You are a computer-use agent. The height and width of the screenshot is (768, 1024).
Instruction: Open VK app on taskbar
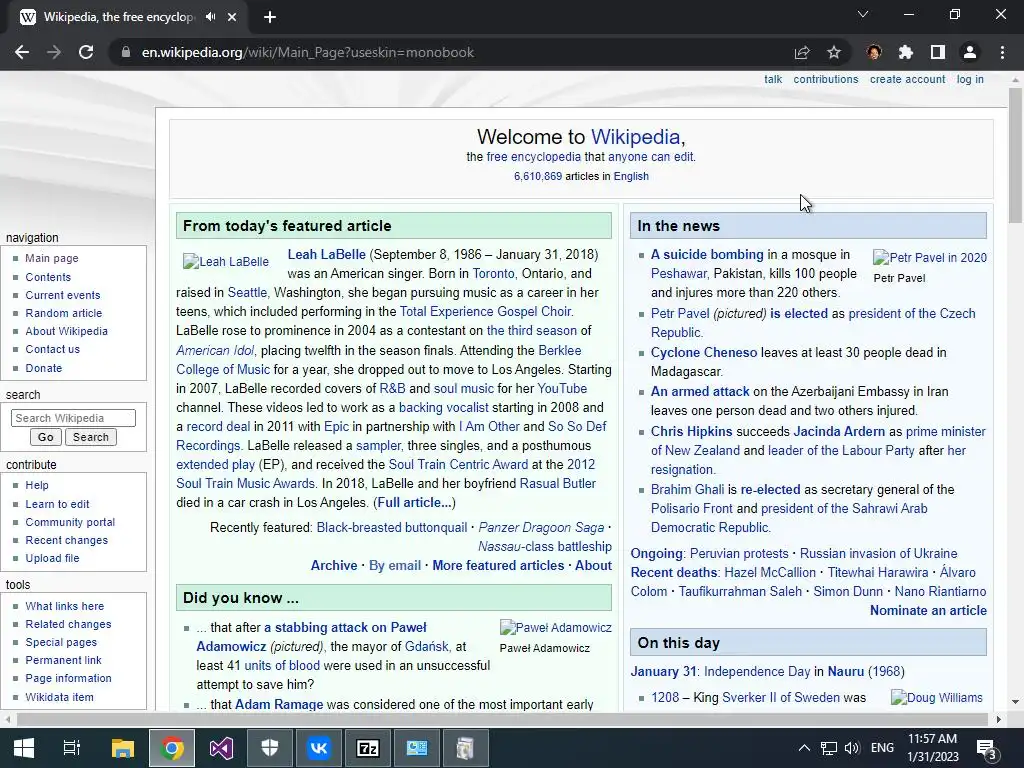coord(319,748)
